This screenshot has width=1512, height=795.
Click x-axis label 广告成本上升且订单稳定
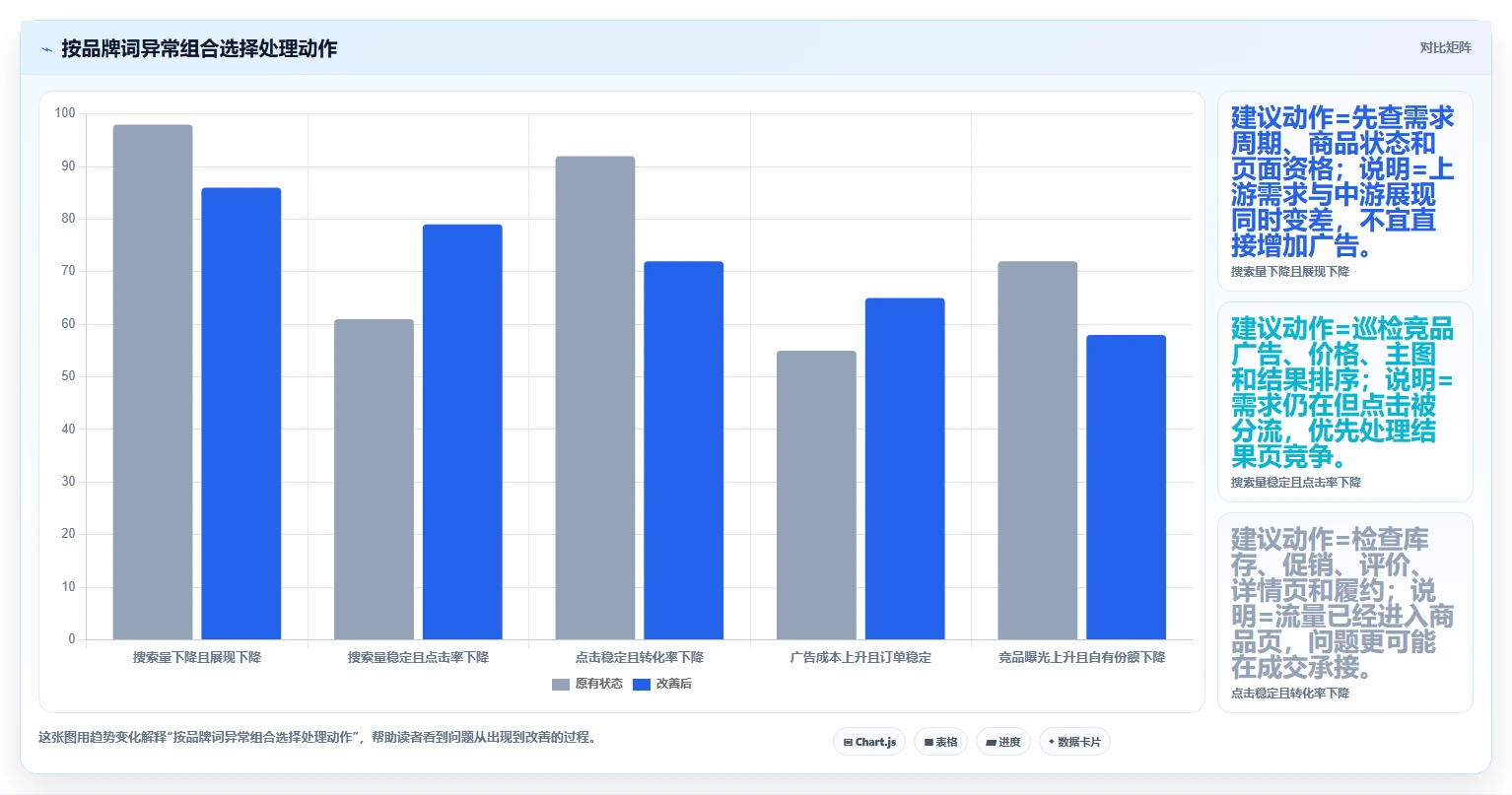[x=860, y=657]
